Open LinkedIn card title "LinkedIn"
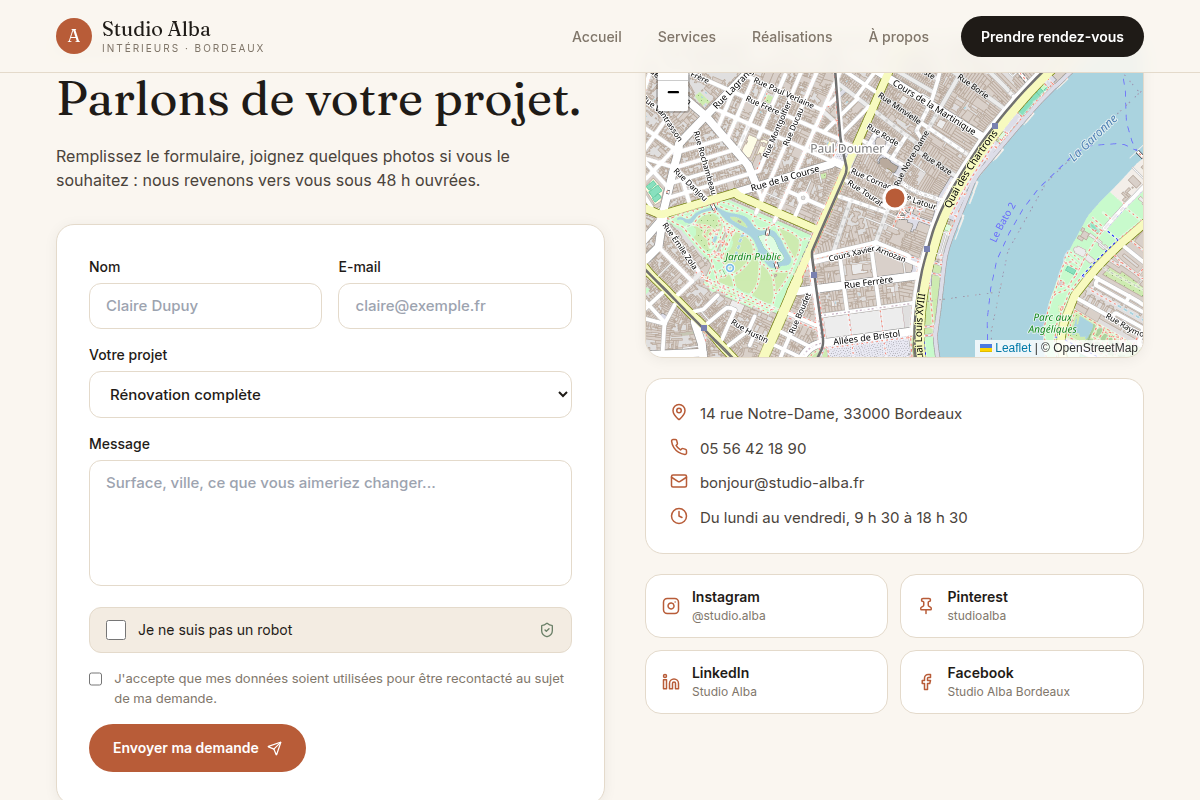This screenshot has height=800, width=1200. tap(721, 673)
